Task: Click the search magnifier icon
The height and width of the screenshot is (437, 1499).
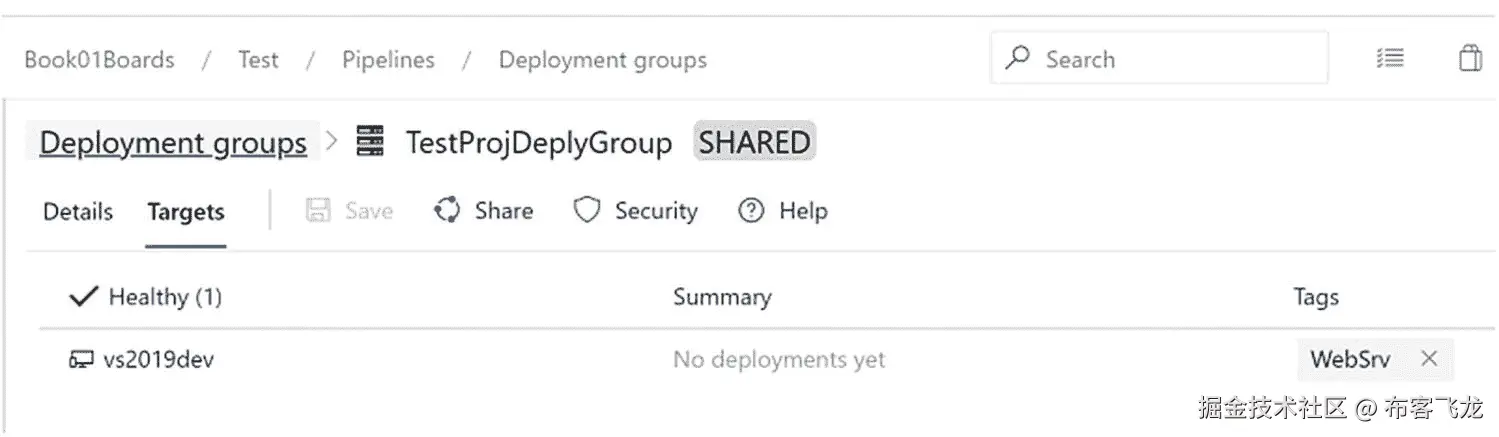Action: pos(1018,58)
